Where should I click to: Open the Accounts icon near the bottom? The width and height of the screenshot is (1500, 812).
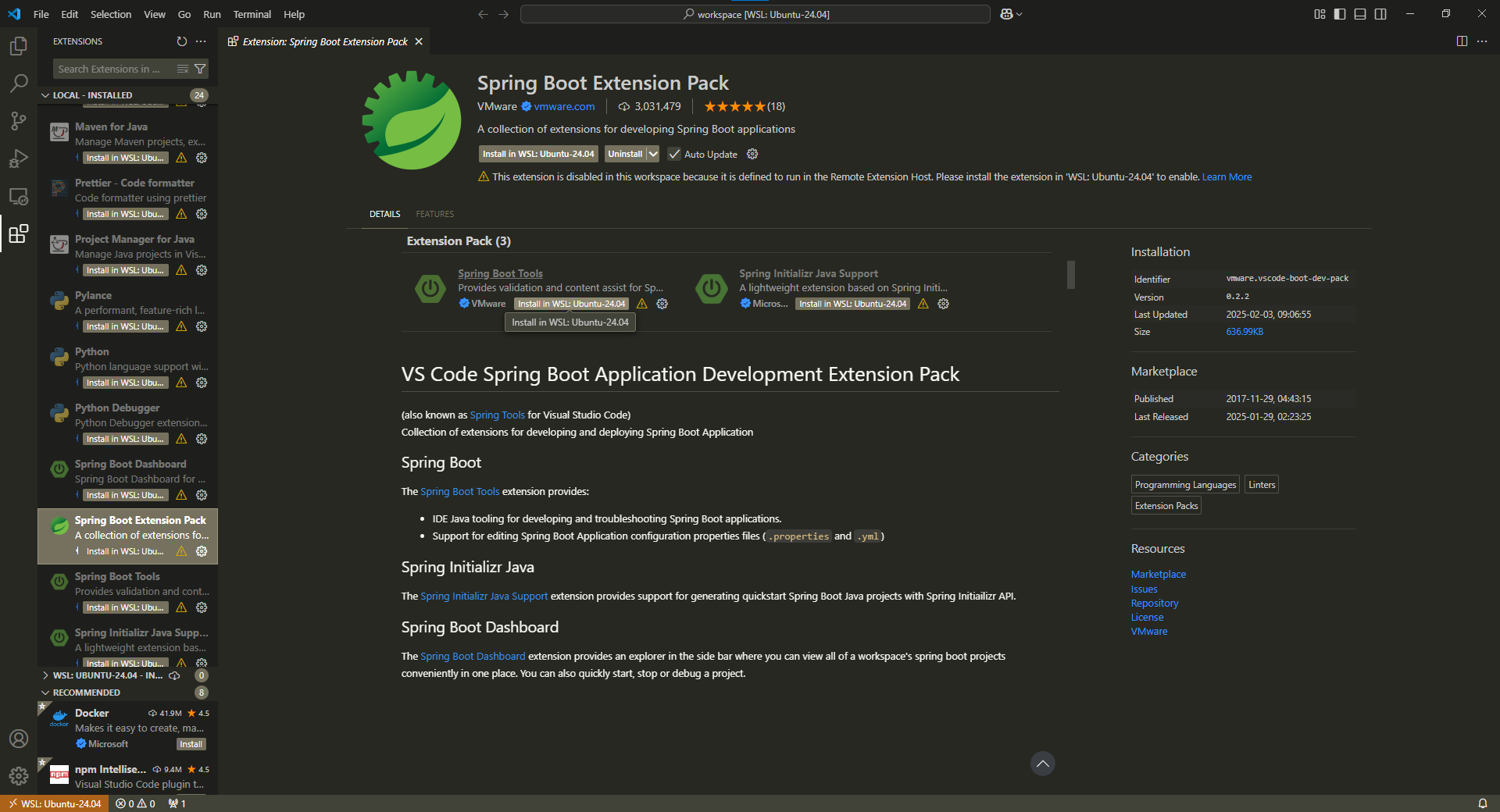pyautogui.click(x=19, y=739)
